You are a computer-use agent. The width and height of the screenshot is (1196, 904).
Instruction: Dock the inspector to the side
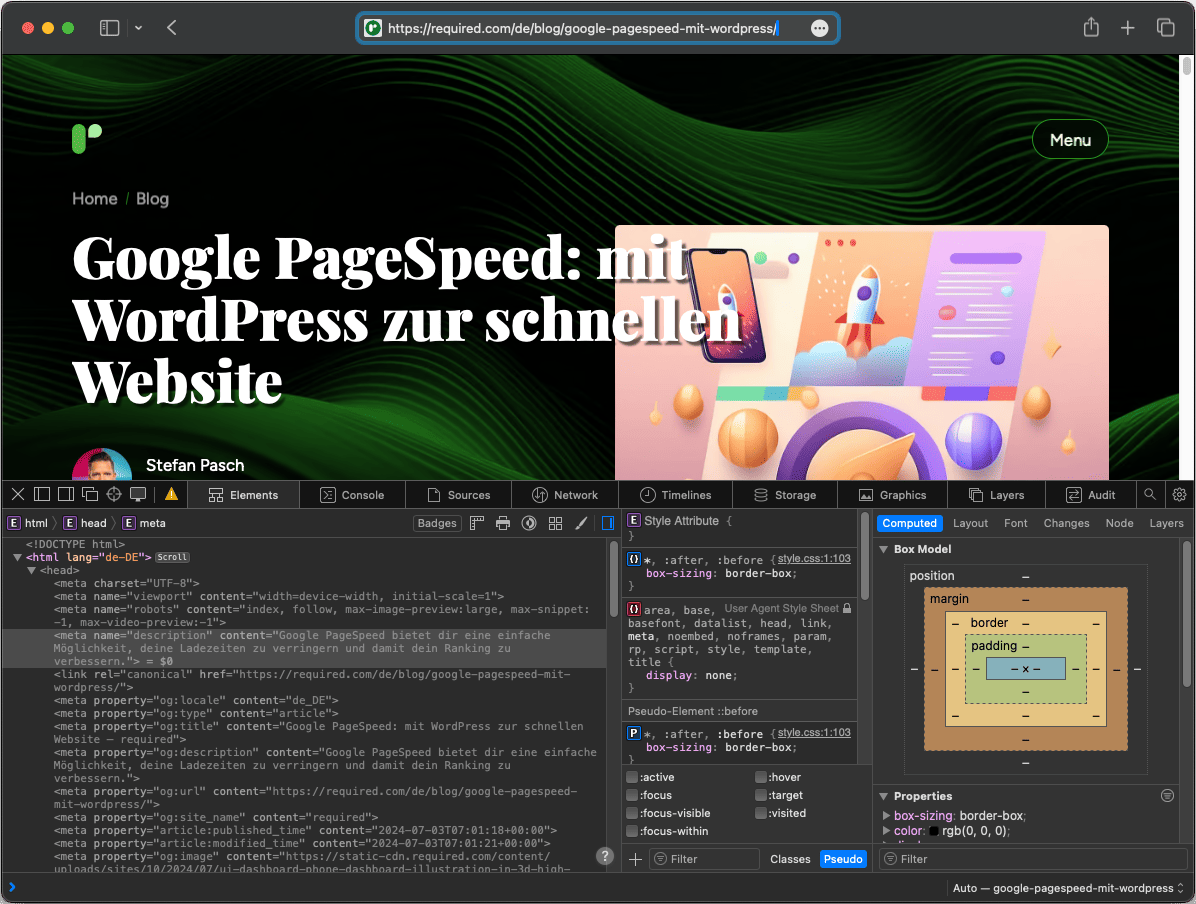65,494
